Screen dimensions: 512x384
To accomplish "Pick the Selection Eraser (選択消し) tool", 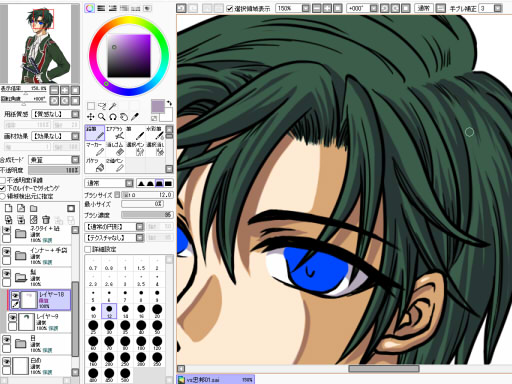I will click(155, 149).
